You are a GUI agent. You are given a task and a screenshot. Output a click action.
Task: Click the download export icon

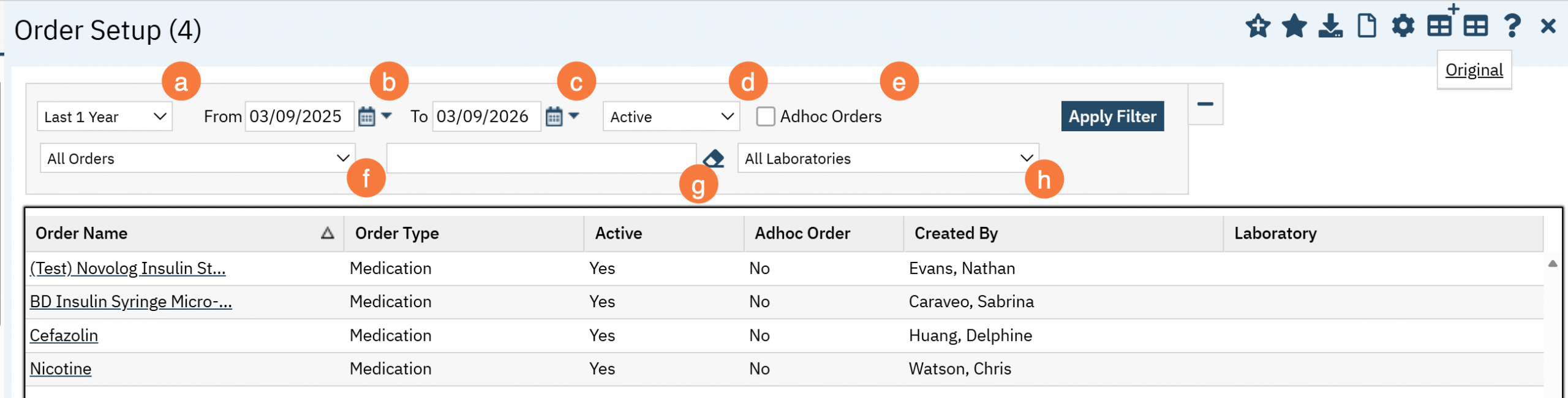tap(1330, 26)
